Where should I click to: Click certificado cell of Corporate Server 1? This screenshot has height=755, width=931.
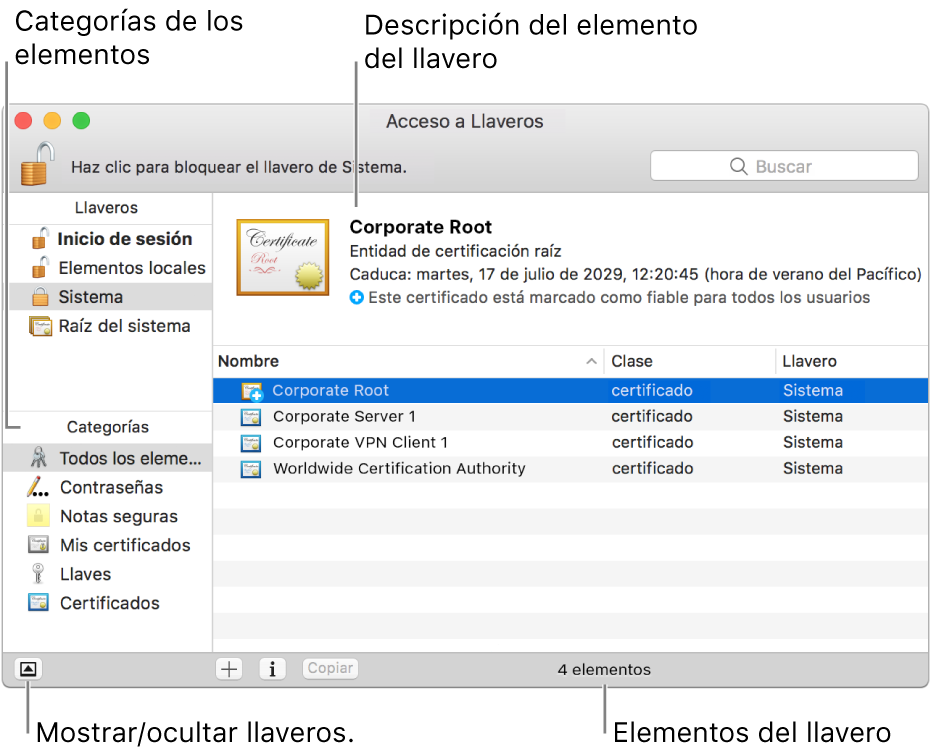[652, 417]
